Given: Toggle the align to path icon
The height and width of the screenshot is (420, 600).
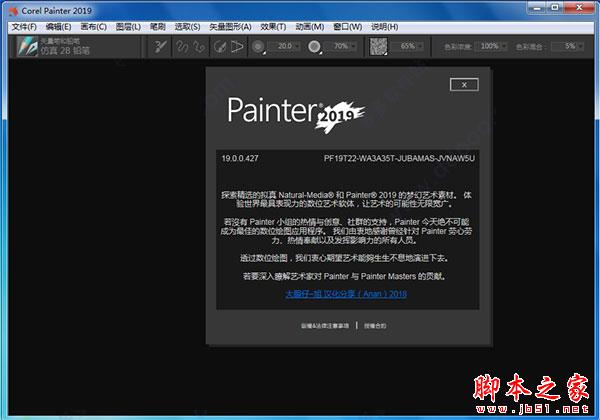Looking at the screenshot, I should [220, 47].
